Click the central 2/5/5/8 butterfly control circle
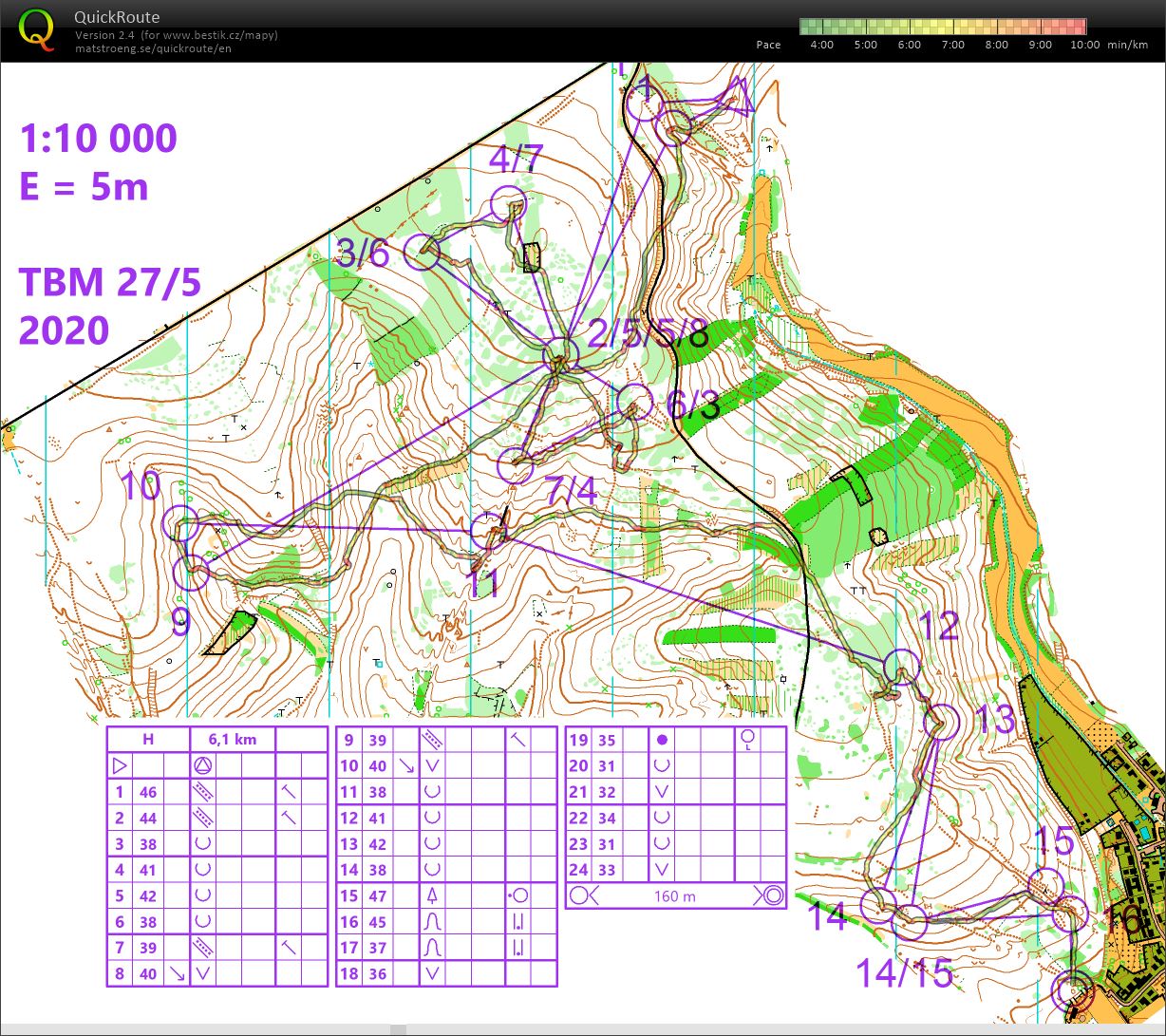 coord(560,356)
